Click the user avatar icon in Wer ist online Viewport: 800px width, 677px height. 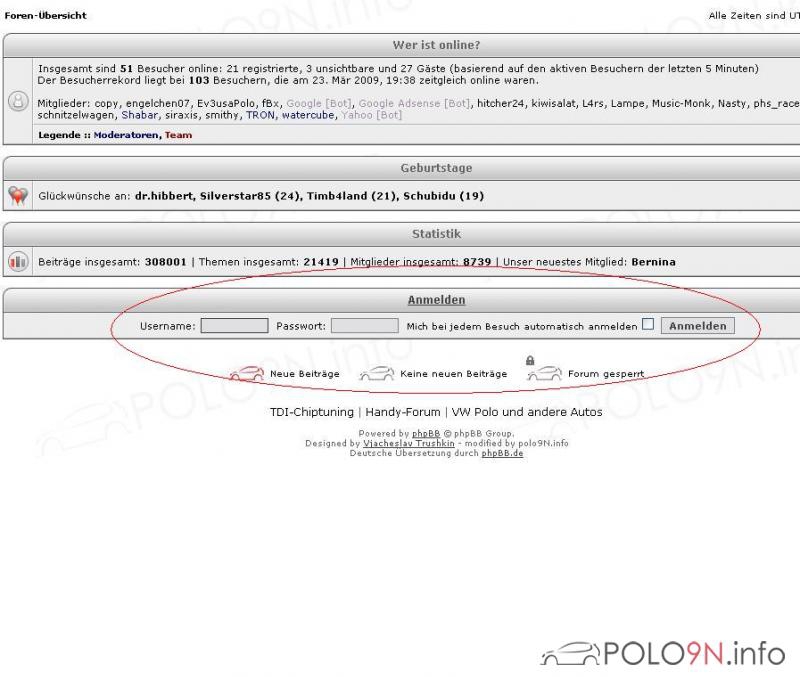[x=18, y=101]
